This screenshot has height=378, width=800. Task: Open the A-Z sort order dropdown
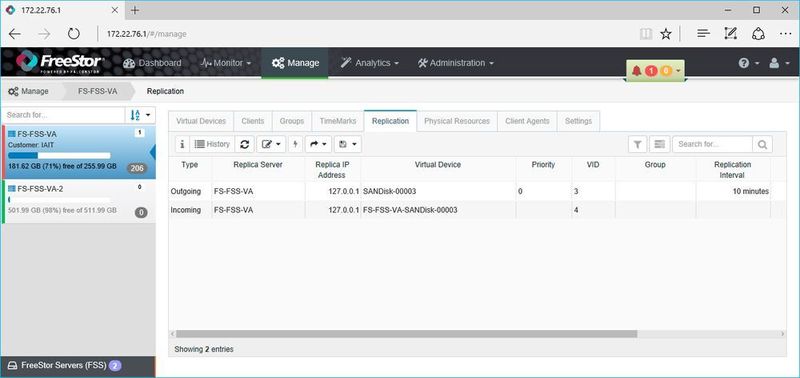pyautogui.click(x=140, y=115)
